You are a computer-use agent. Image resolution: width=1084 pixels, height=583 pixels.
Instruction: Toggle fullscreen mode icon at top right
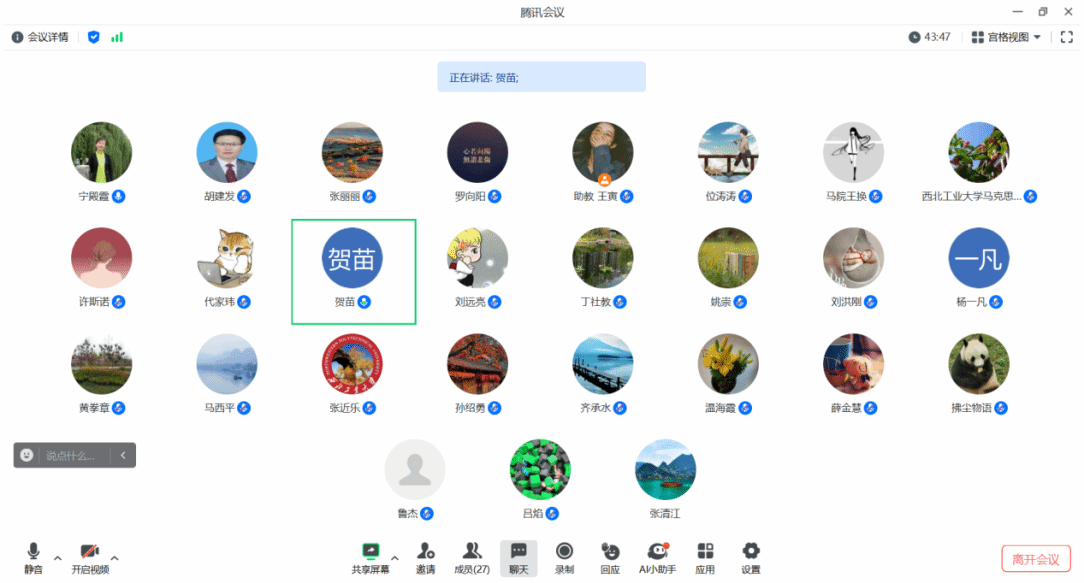pyautogui.click(x=1066, y=37)
